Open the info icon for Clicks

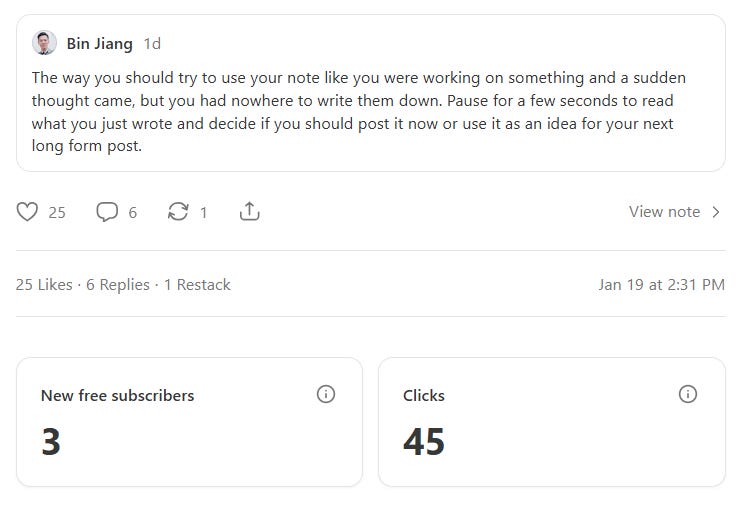pos(688,394)
